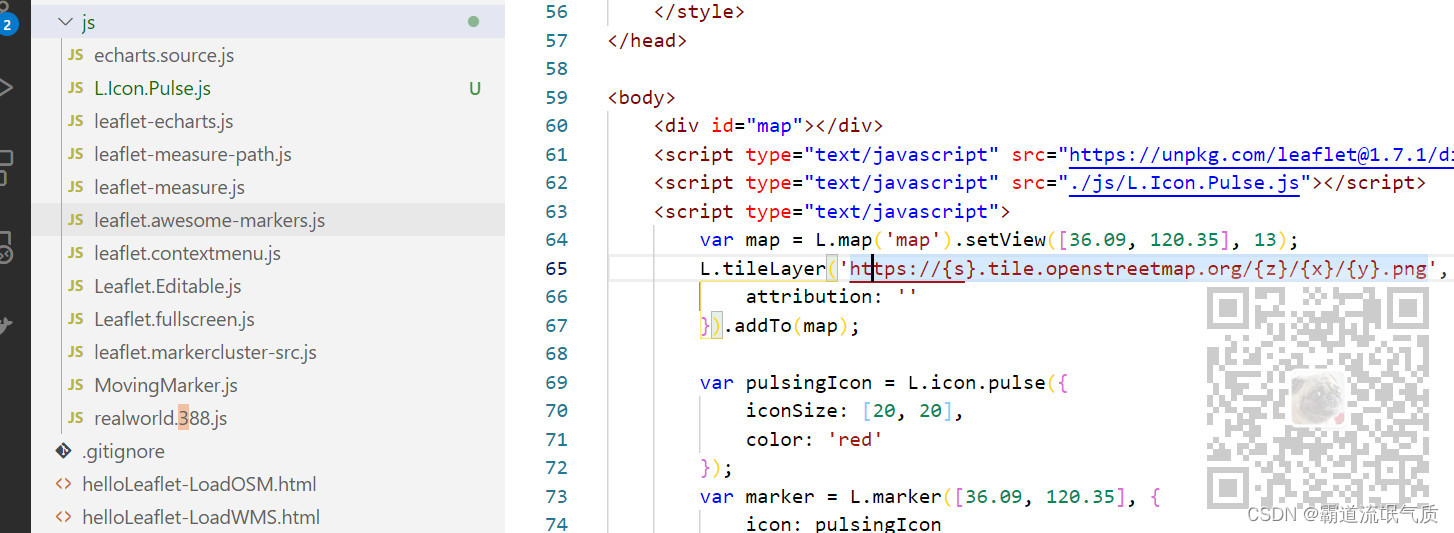Click L.tileLayer on line 65

[x=763, y=269]
